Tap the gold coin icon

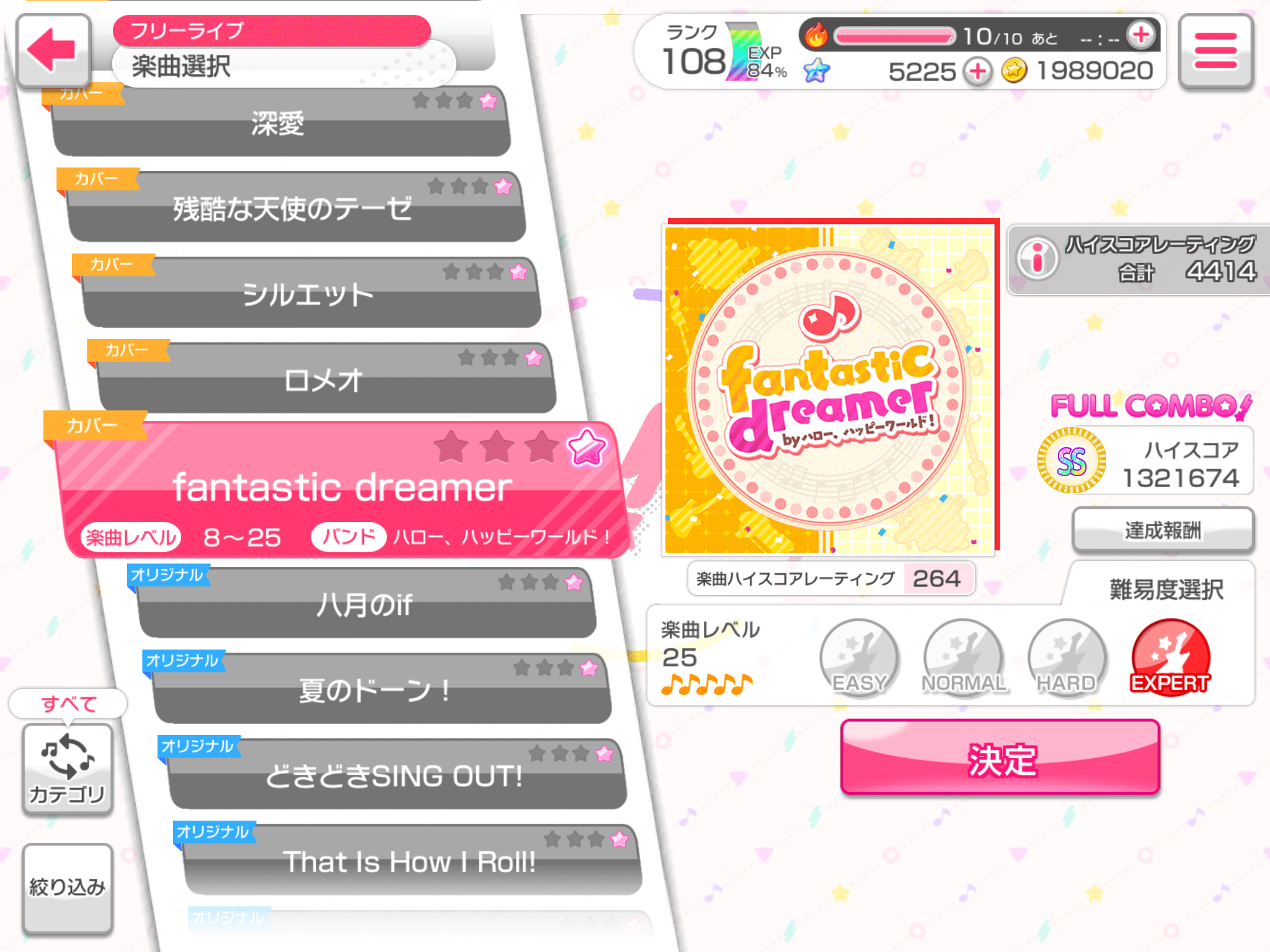[x=1014, y=71]
